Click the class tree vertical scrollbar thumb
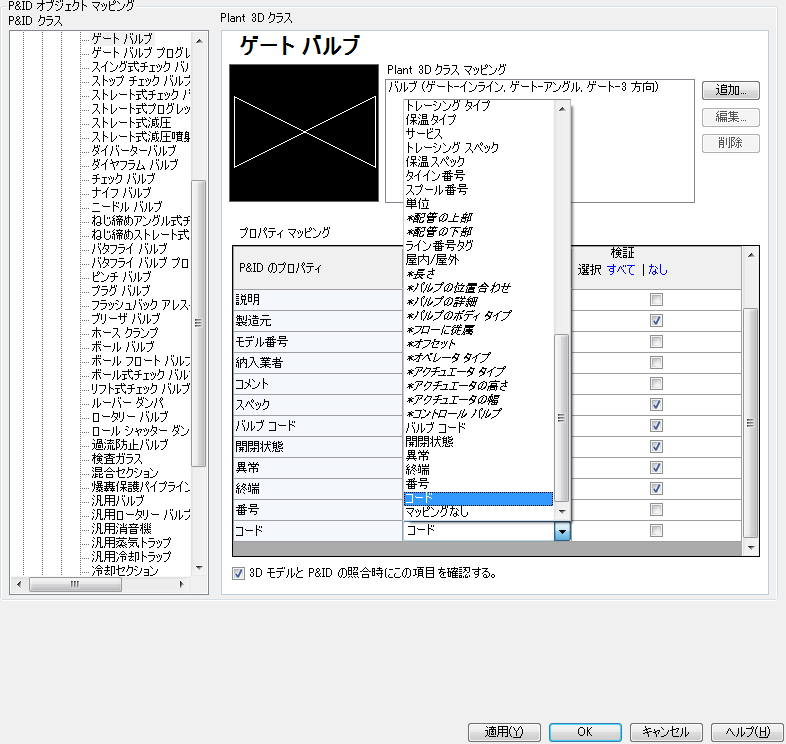The height and width of the screenshot is (744, 786). pyautogui.click(x=199, y=323)
